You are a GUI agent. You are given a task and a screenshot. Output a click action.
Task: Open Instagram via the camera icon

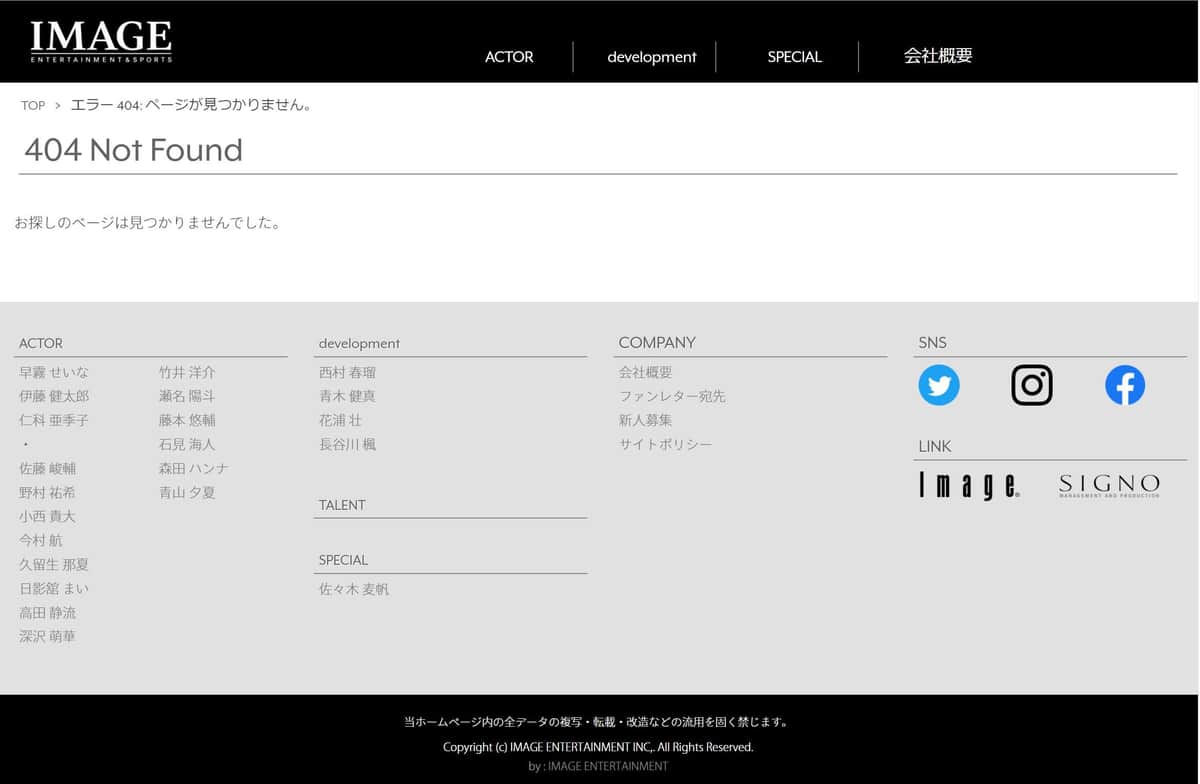click(1031, 385)
